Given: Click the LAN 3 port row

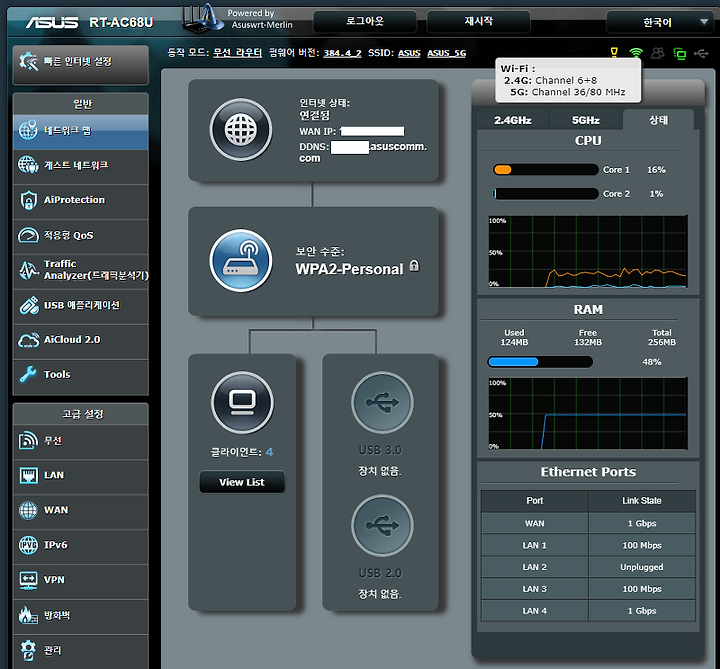Looking at the screenshot, I should 588,589.
